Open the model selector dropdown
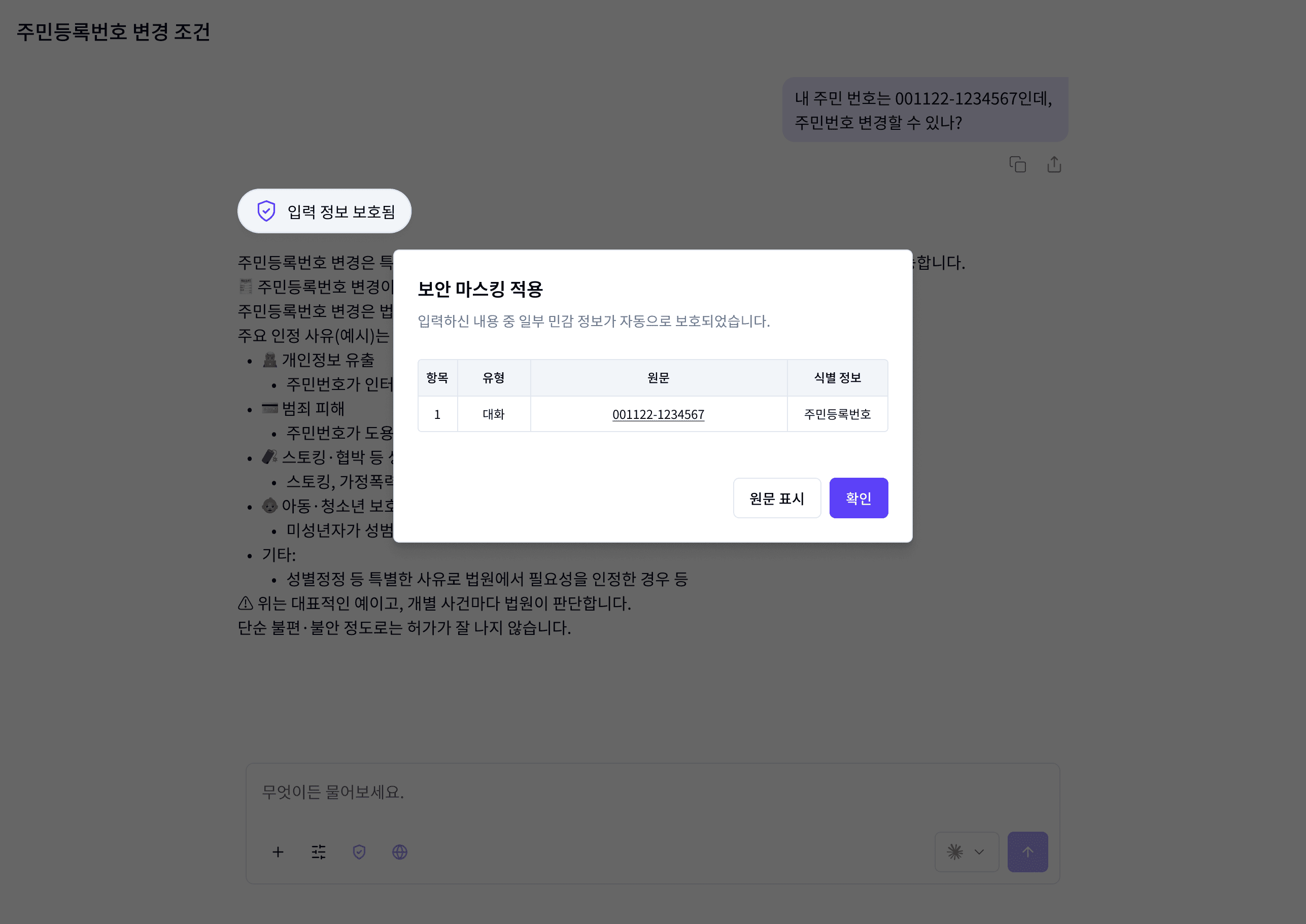This screenshot has width=1306, height=924. tap(966, 852)
